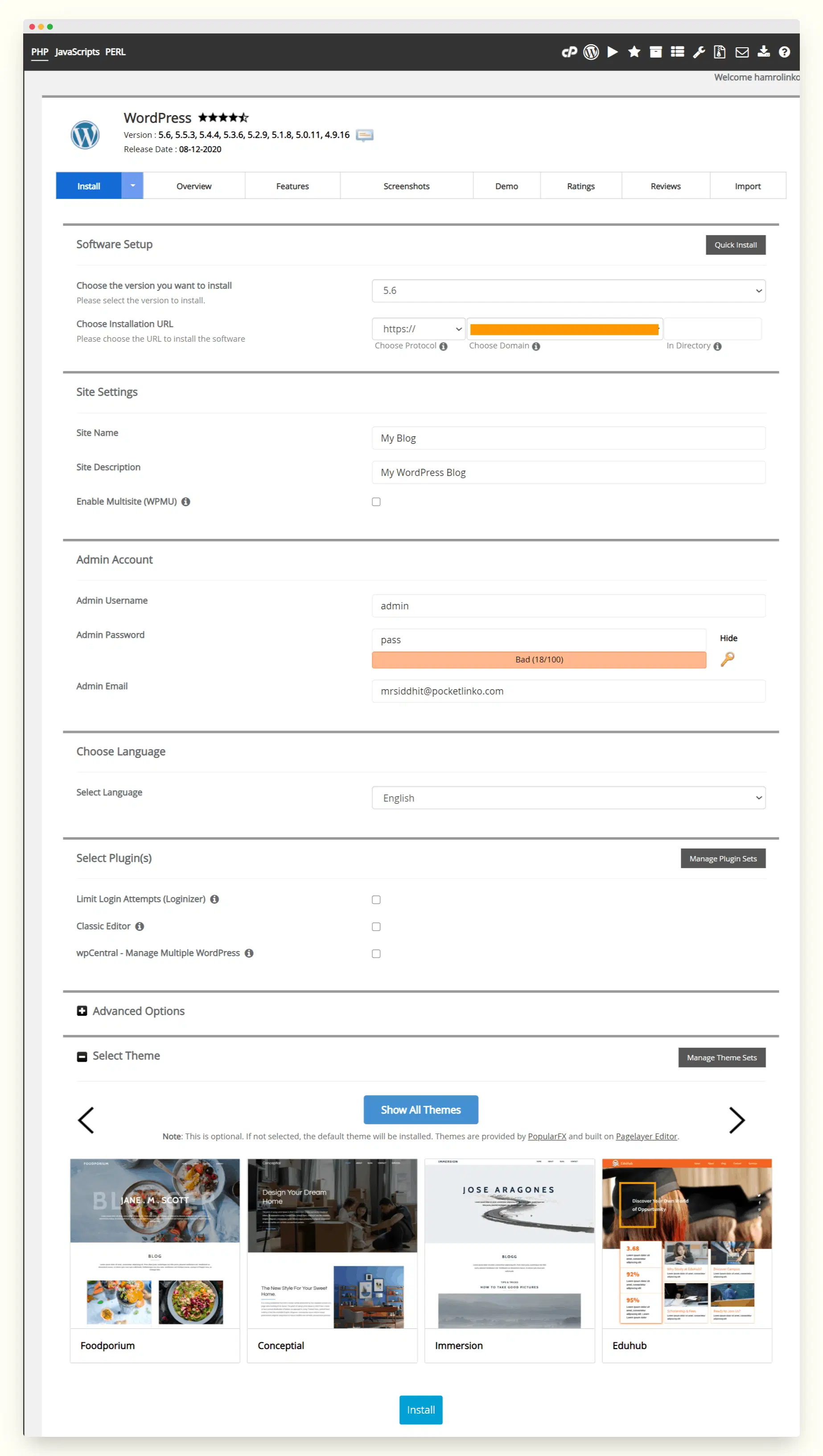Switch to the Ratings tab
Image resolution: width=823 pixels, height=1456 pixels.
coord(580,186)
